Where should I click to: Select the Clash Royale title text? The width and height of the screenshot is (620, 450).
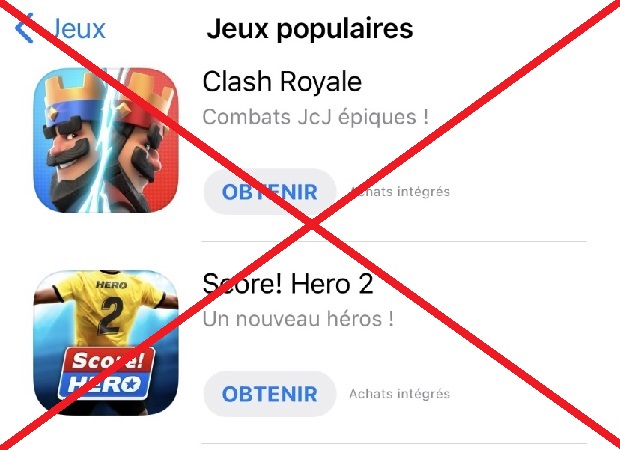point(282,81)
